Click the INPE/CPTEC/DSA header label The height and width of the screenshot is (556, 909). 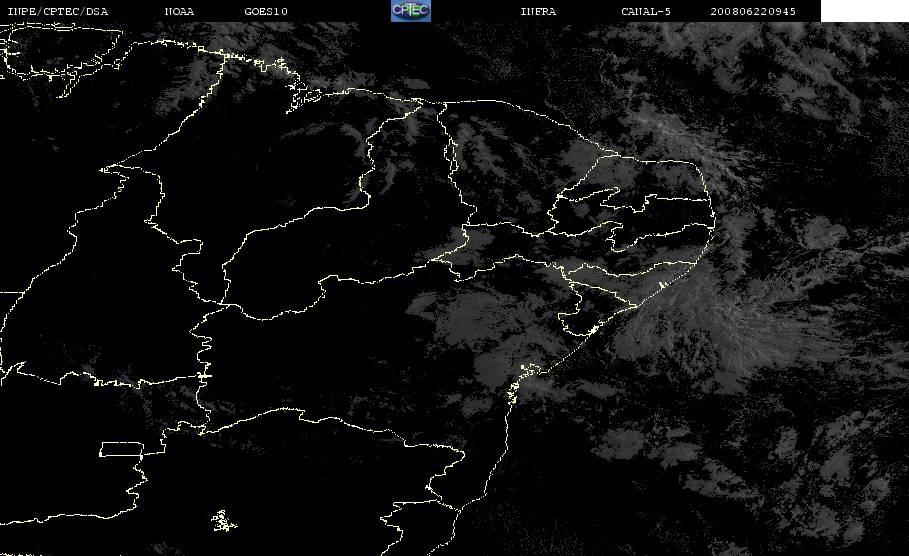click(58, 12)
